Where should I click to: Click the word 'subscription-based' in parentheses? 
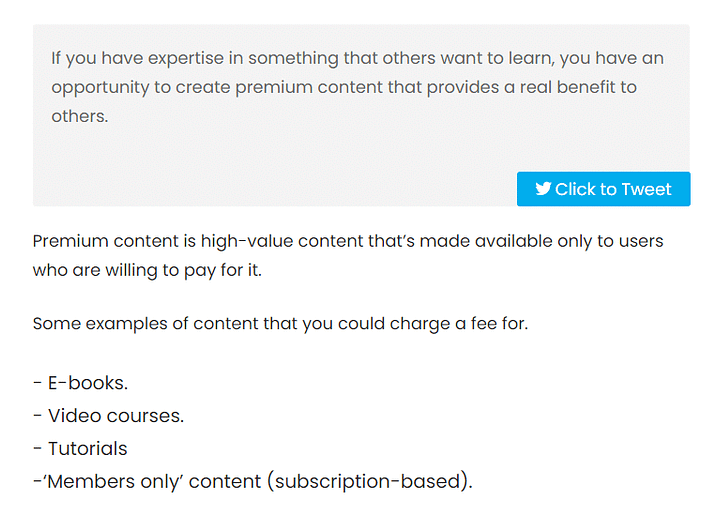(368, 482)
